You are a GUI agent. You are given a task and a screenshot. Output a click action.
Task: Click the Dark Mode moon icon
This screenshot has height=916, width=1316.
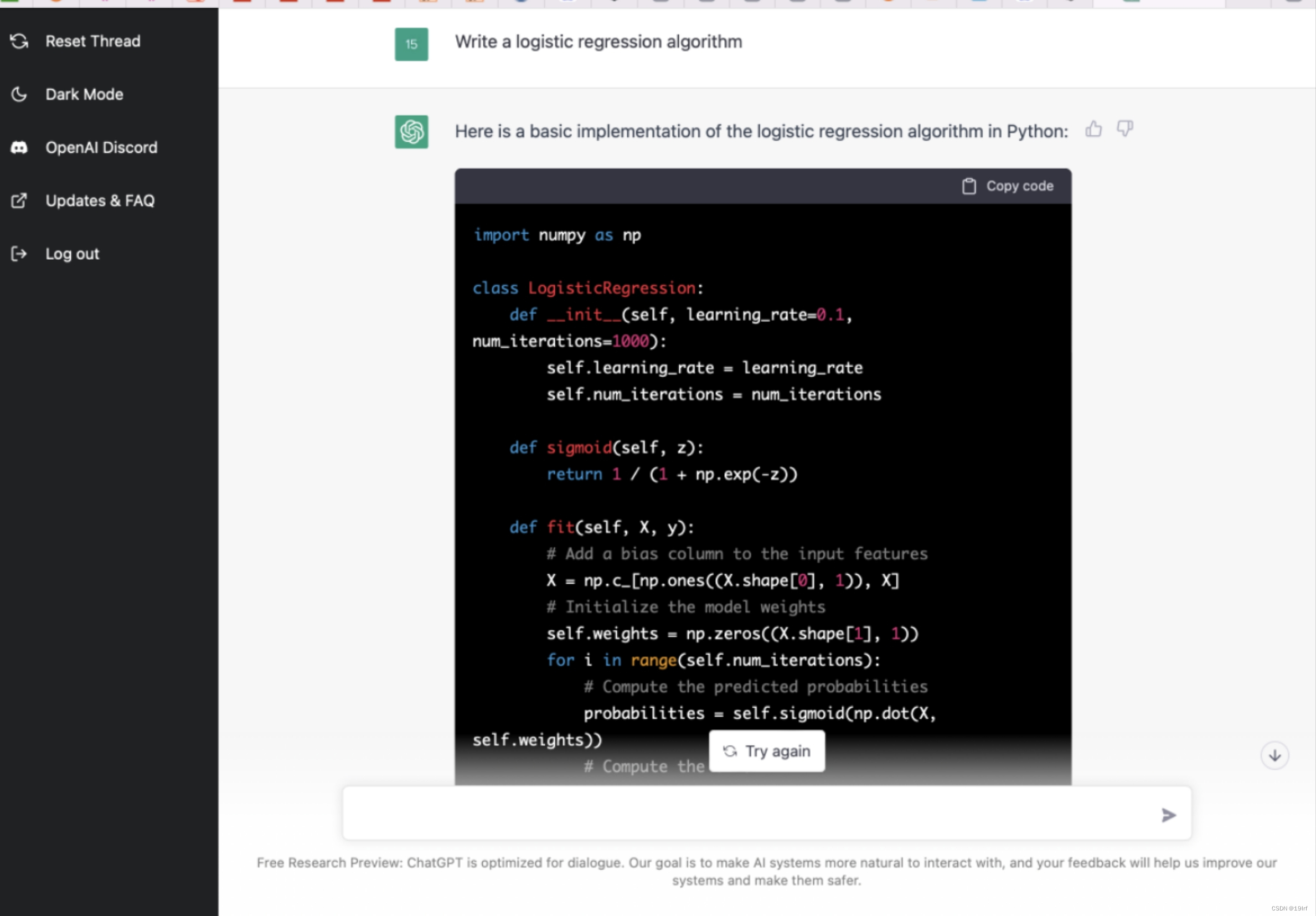click(19, 94)
